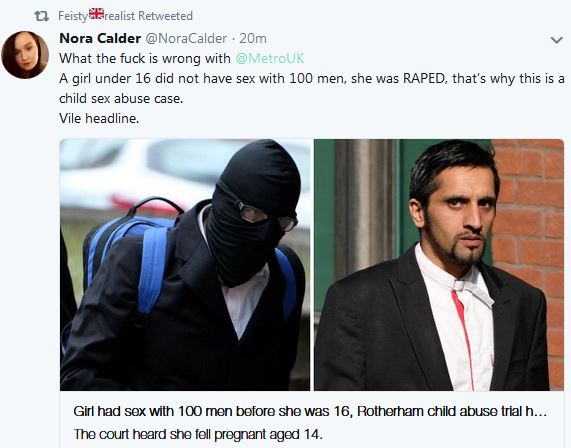Open the right photo of man in suit

click(439, 265)
